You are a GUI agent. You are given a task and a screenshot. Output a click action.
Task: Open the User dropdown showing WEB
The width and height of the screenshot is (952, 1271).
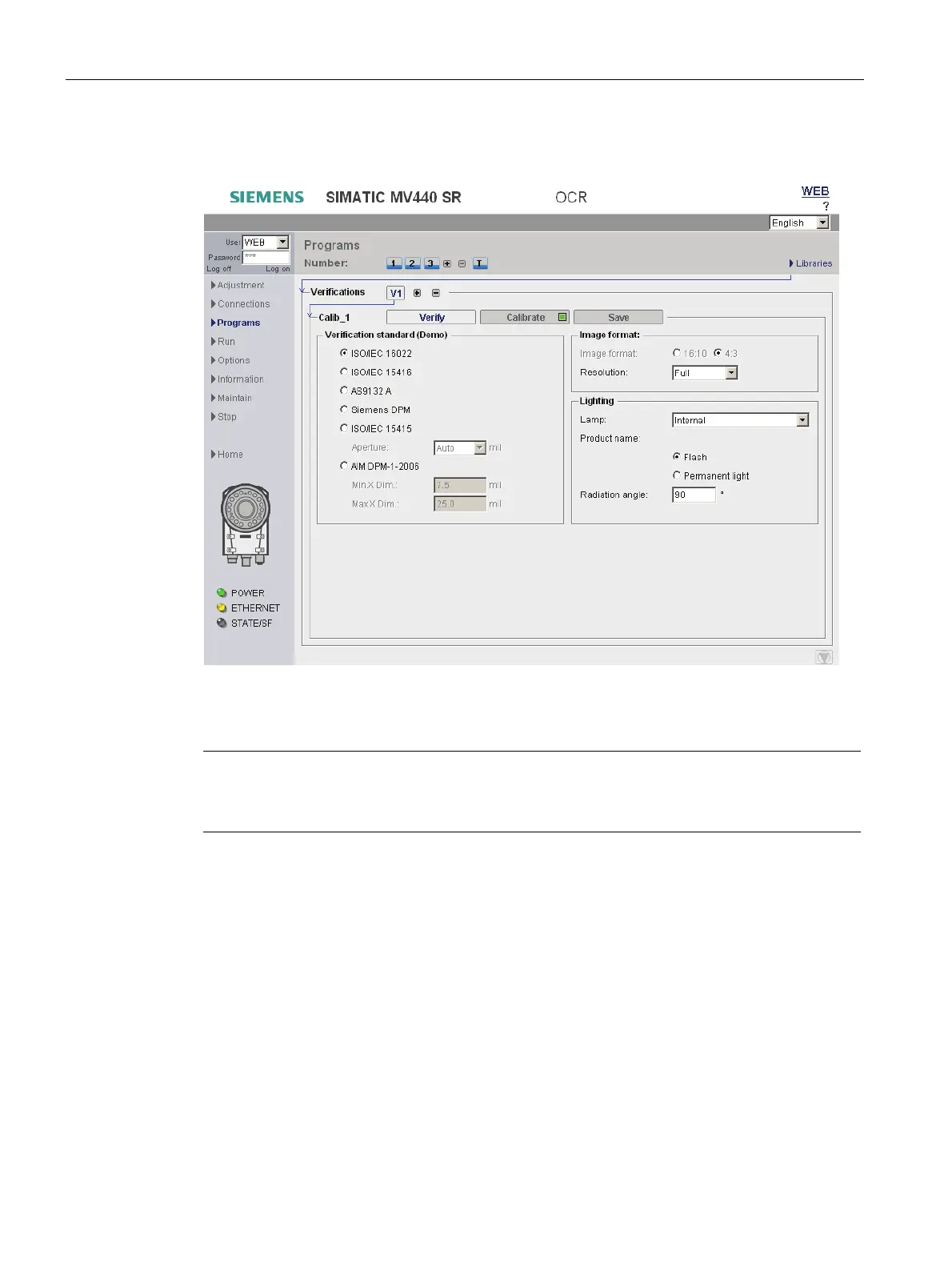click(266, 242)
